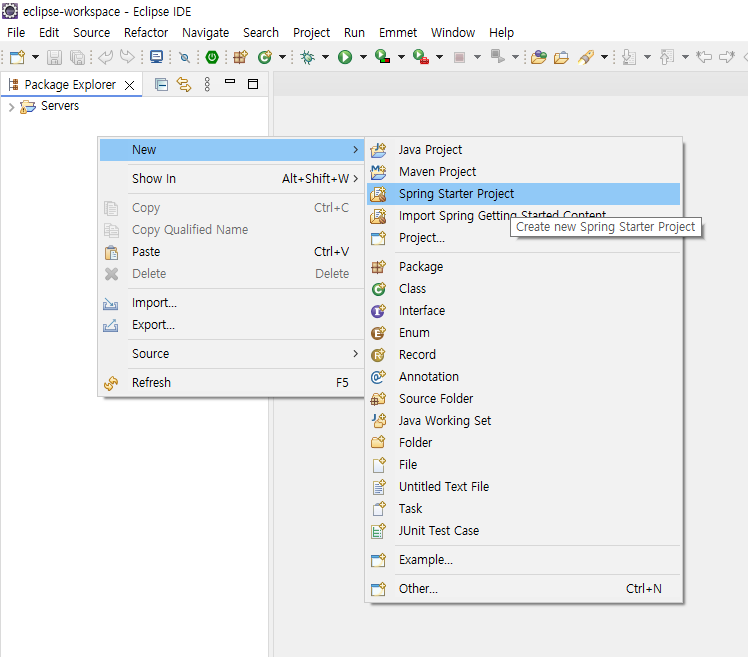Viewport: 748px width, 657px height.
Task: Click the Next Annotation toolbar icon
Action: click(x=629, y=57)
